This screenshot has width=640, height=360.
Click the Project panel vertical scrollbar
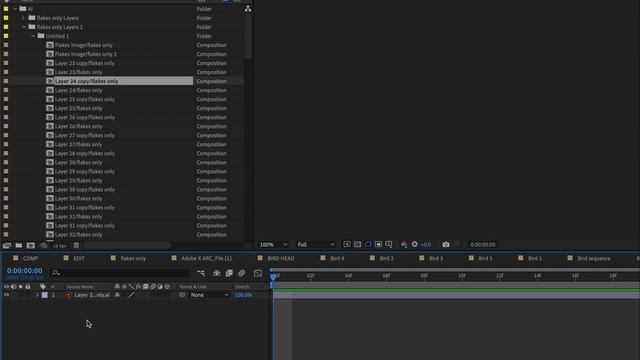tap(248, 37)
